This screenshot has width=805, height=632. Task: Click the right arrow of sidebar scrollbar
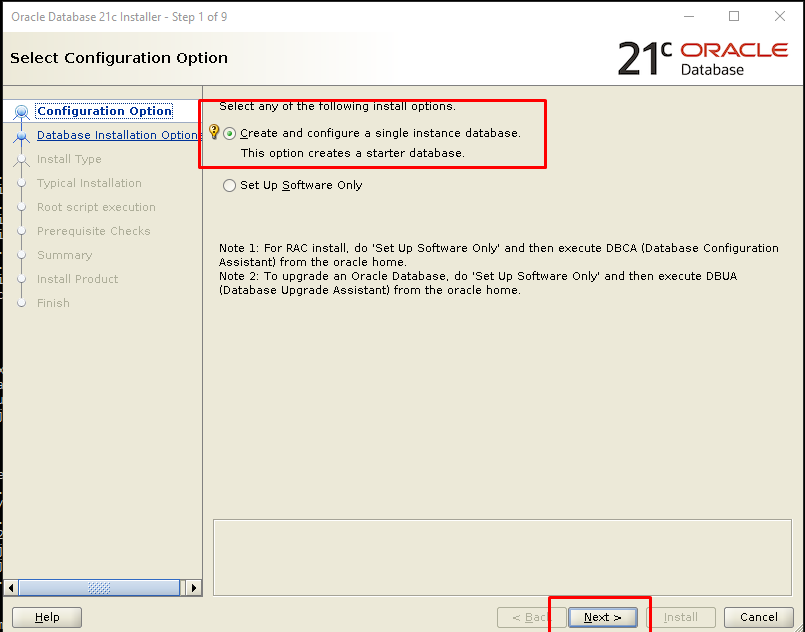point(194,587)
